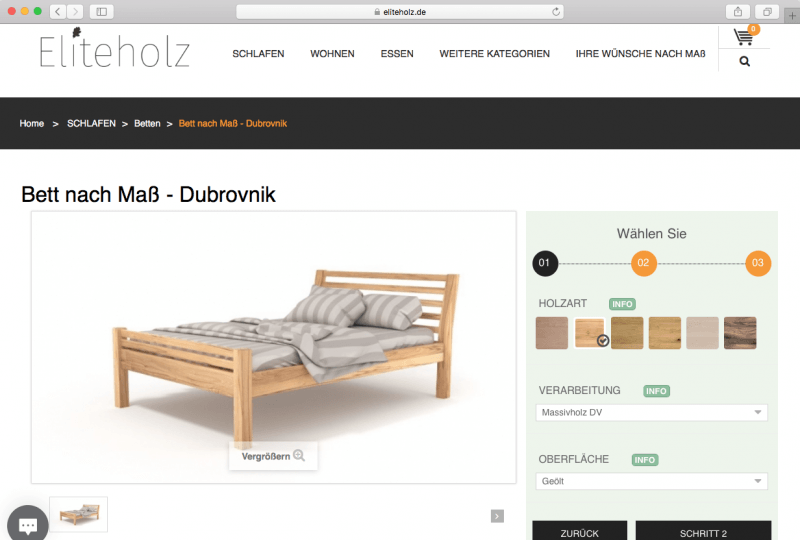800x540 pixels.
Task: Click next thumbnail arrow in gallery
Action: pyautogui.click(x=497, y=516)
